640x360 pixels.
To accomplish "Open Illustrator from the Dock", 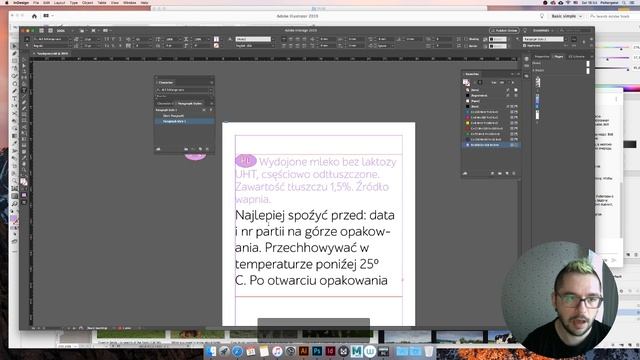I will 303,351.
